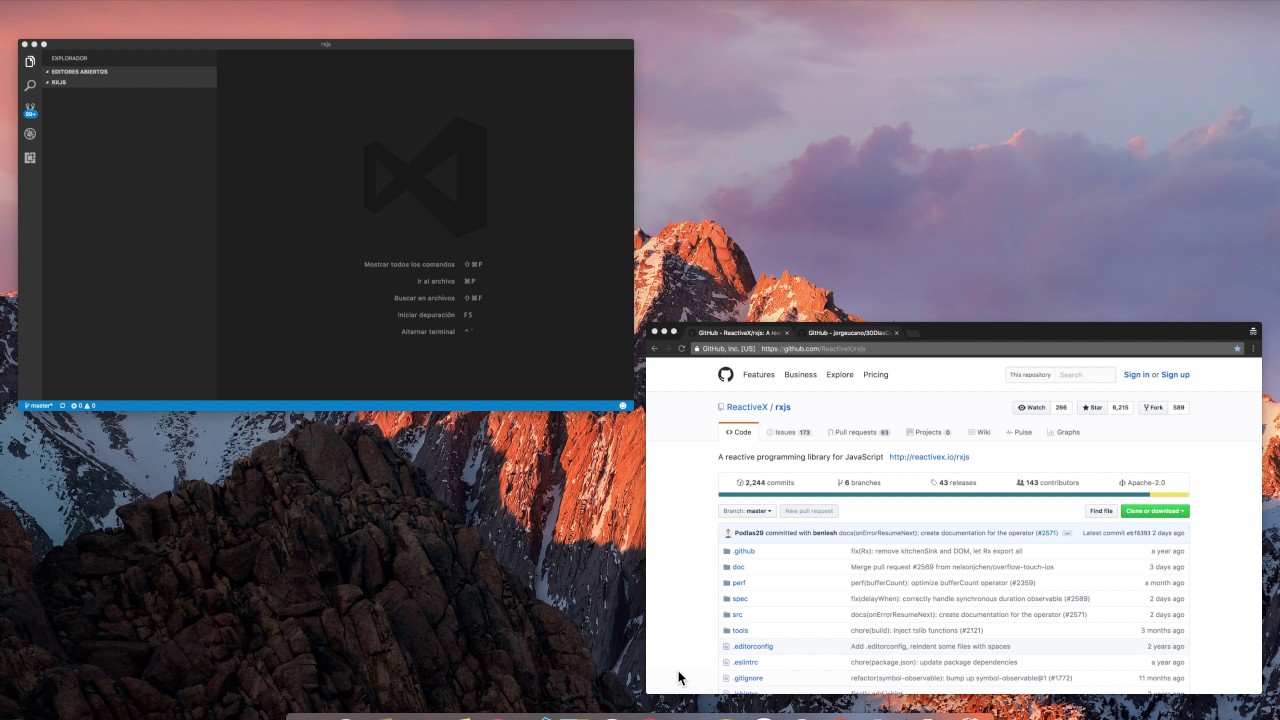Image resolution: width=1280 pixels, height=720 pixels.
Task: Click the EXPLORADOR panel title
Action: 69,58
